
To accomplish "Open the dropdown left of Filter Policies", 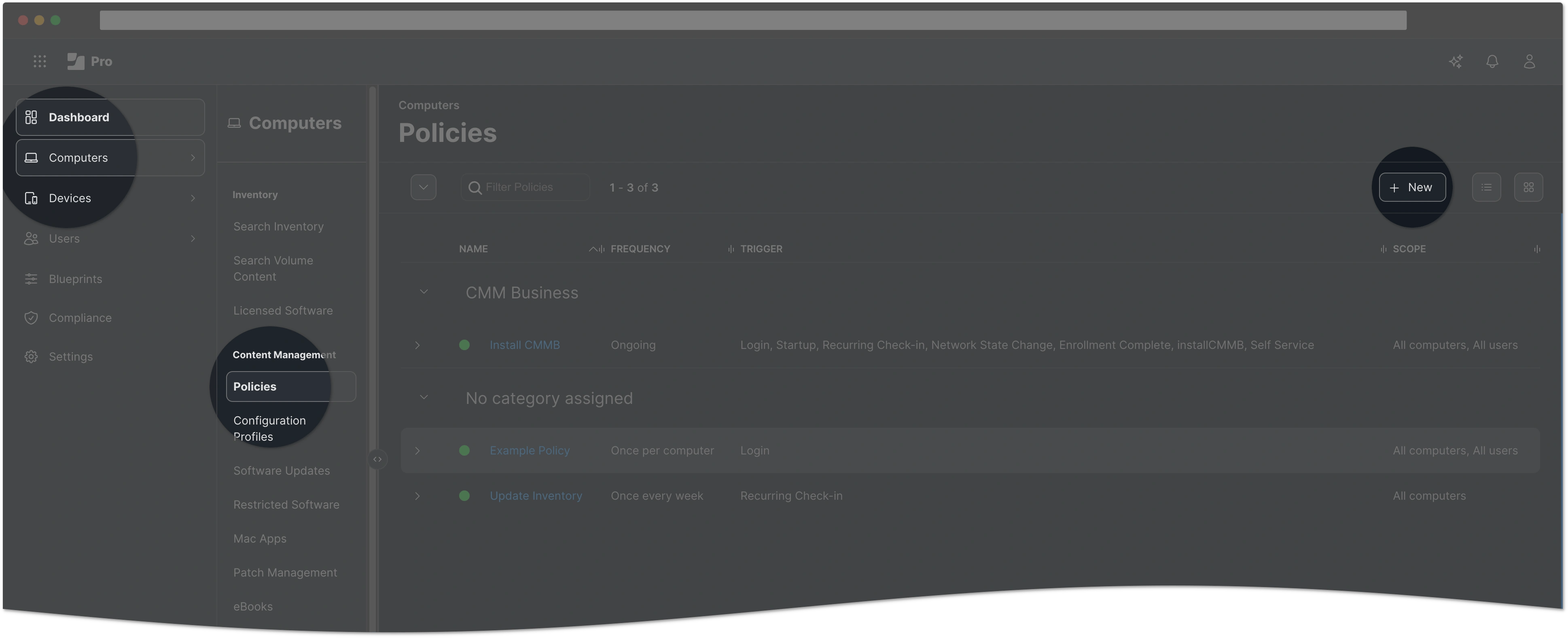I will tap(423, 187).
